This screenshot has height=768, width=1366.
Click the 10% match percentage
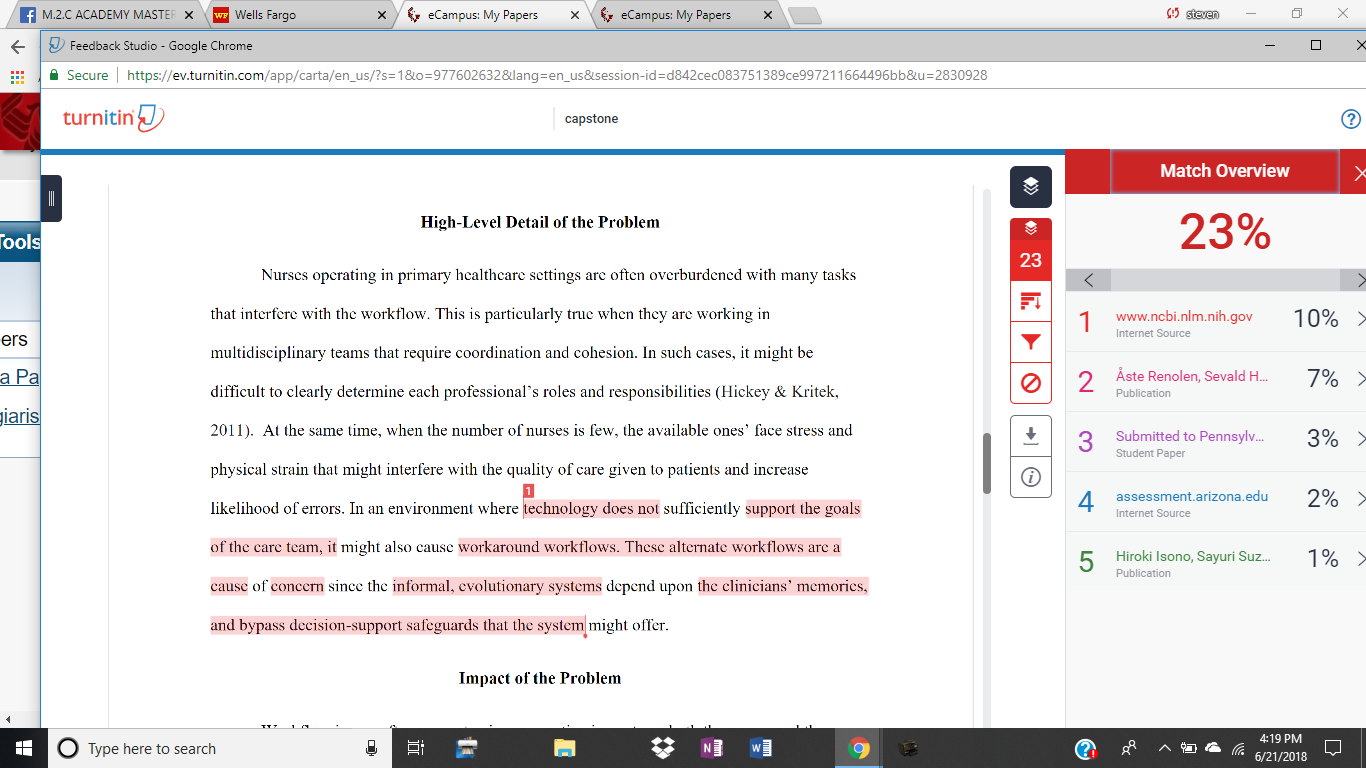[1316, 319]
